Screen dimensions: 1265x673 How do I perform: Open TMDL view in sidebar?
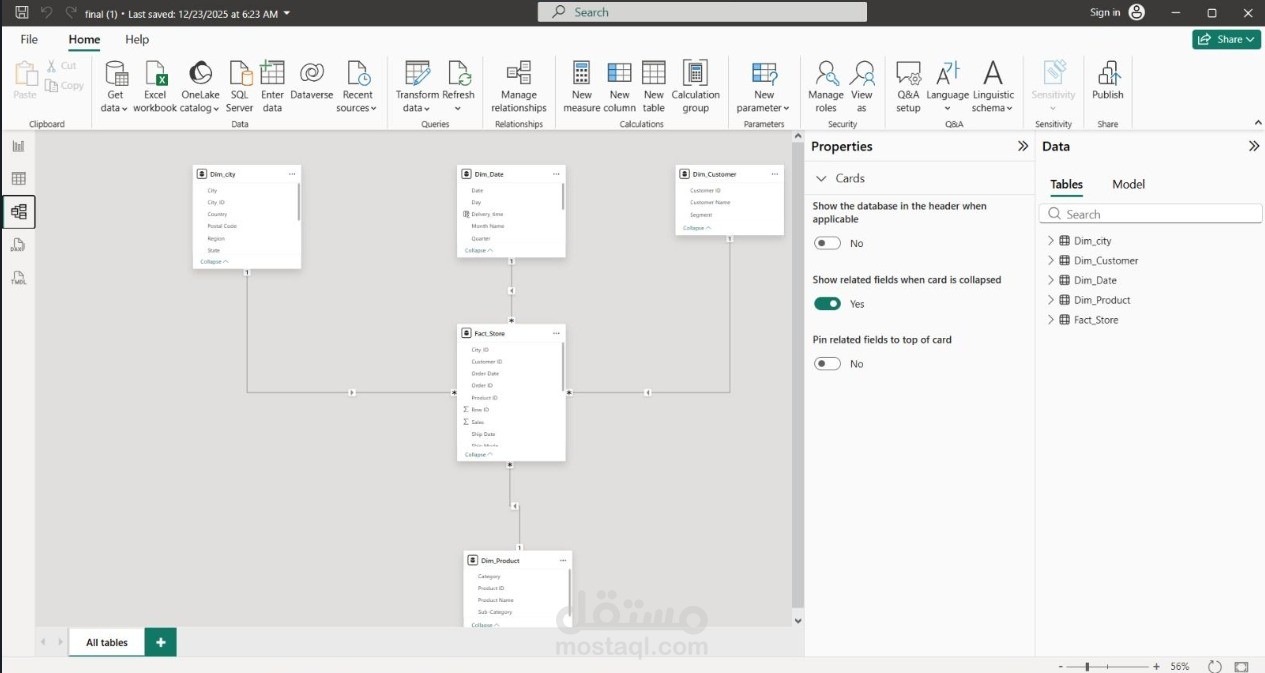click(x=18, y=278)
